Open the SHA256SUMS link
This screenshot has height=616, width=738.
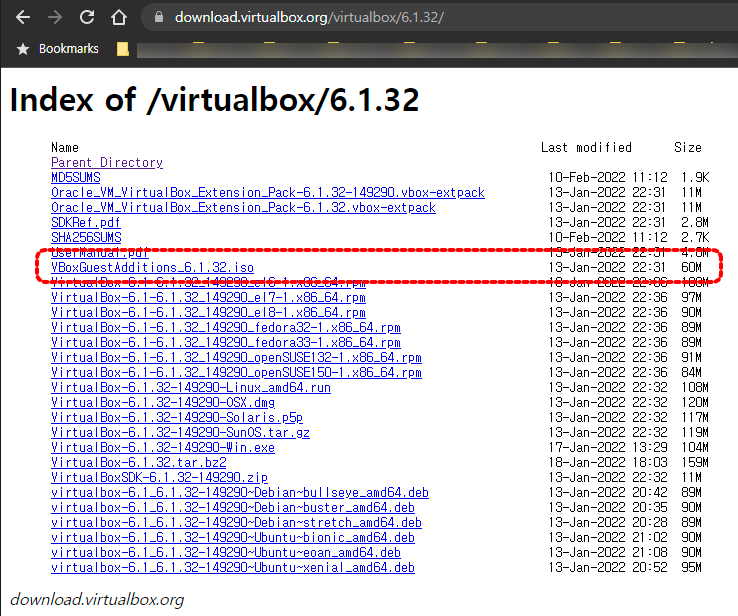pyautogui.click(x=86, y=238)
